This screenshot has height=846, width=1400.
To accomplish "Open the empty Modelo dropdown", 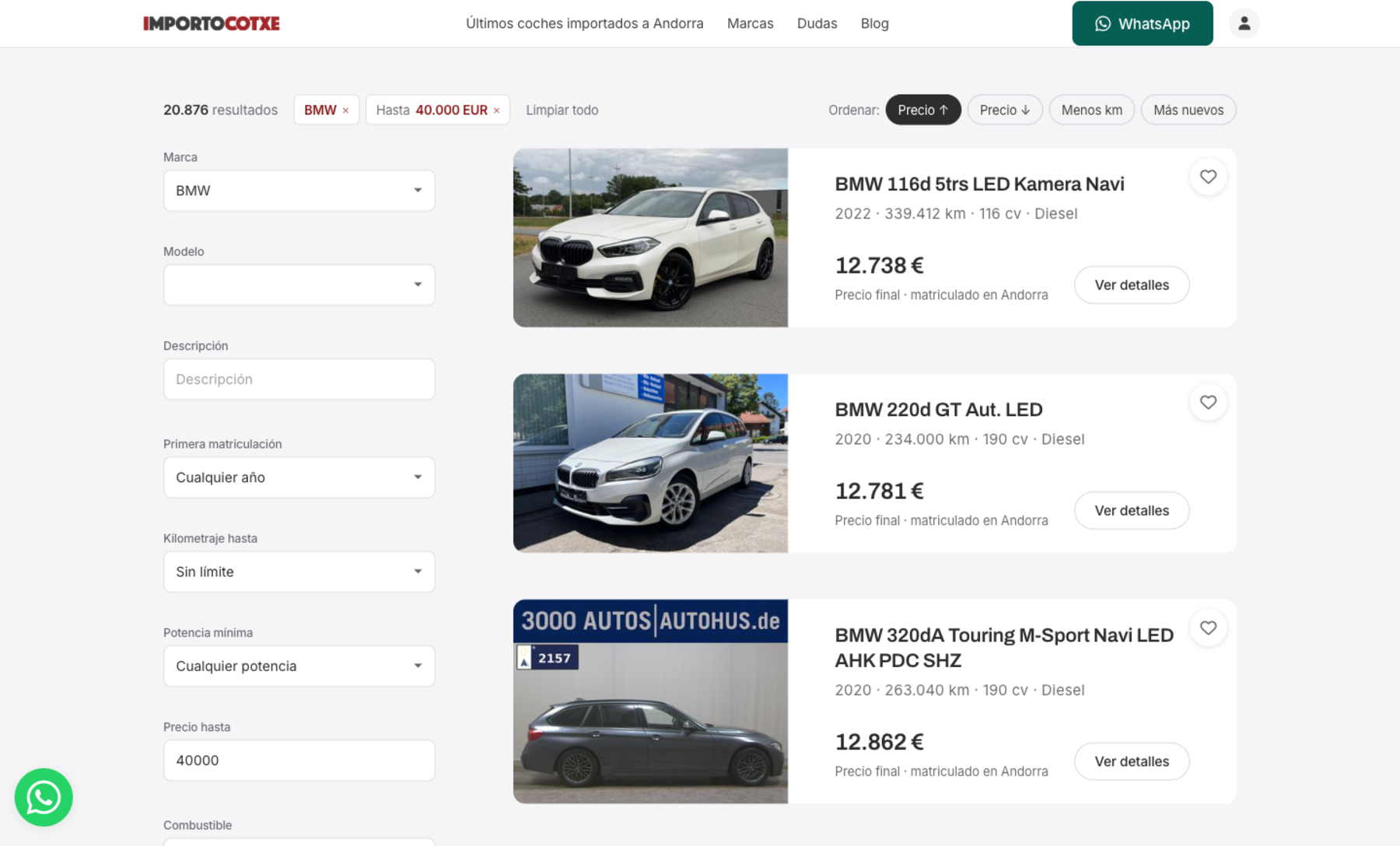I will click(x=299, y=285).
